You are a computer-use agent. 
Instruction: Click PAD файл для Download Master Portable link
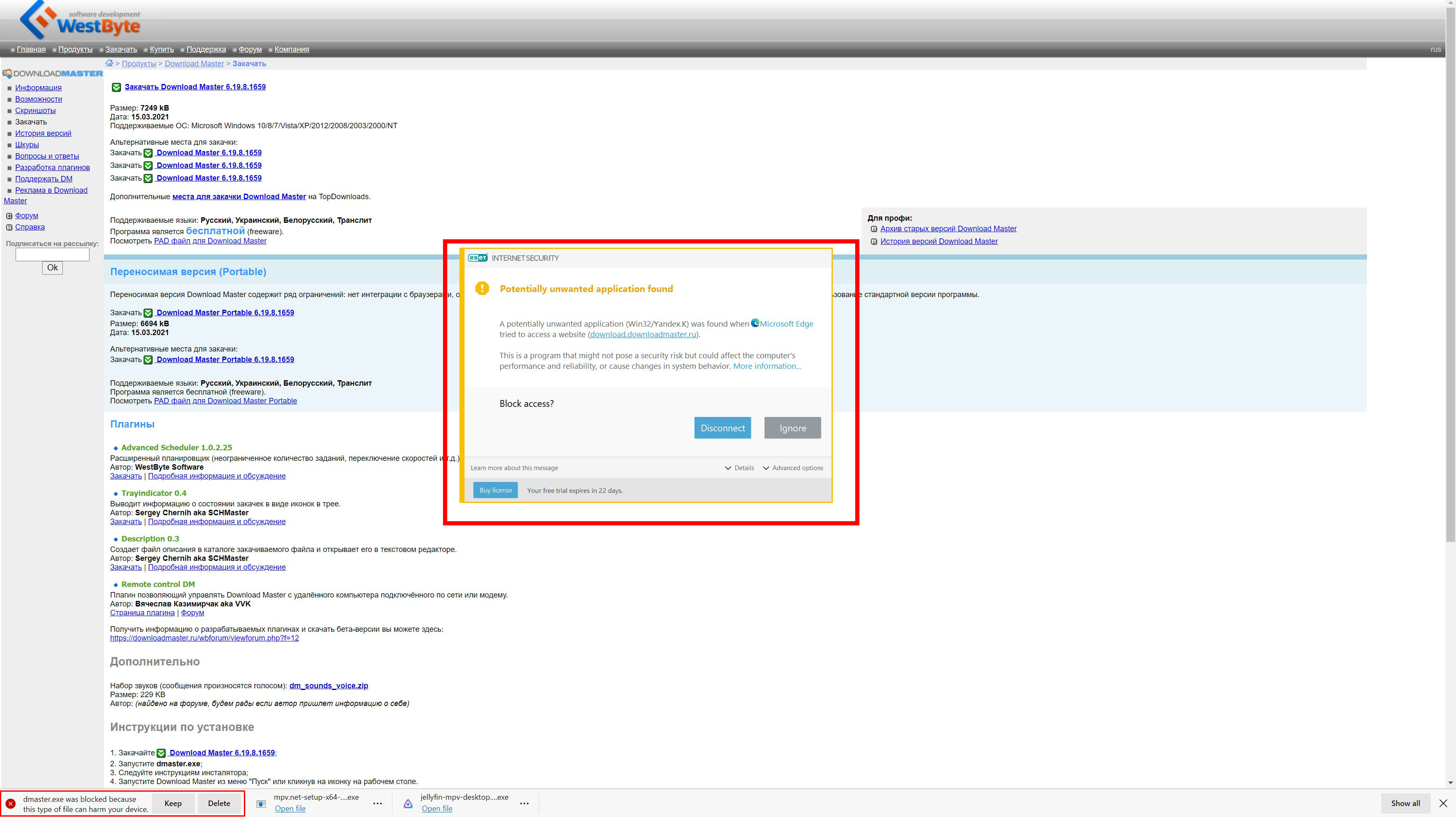[x=226, y=401]
